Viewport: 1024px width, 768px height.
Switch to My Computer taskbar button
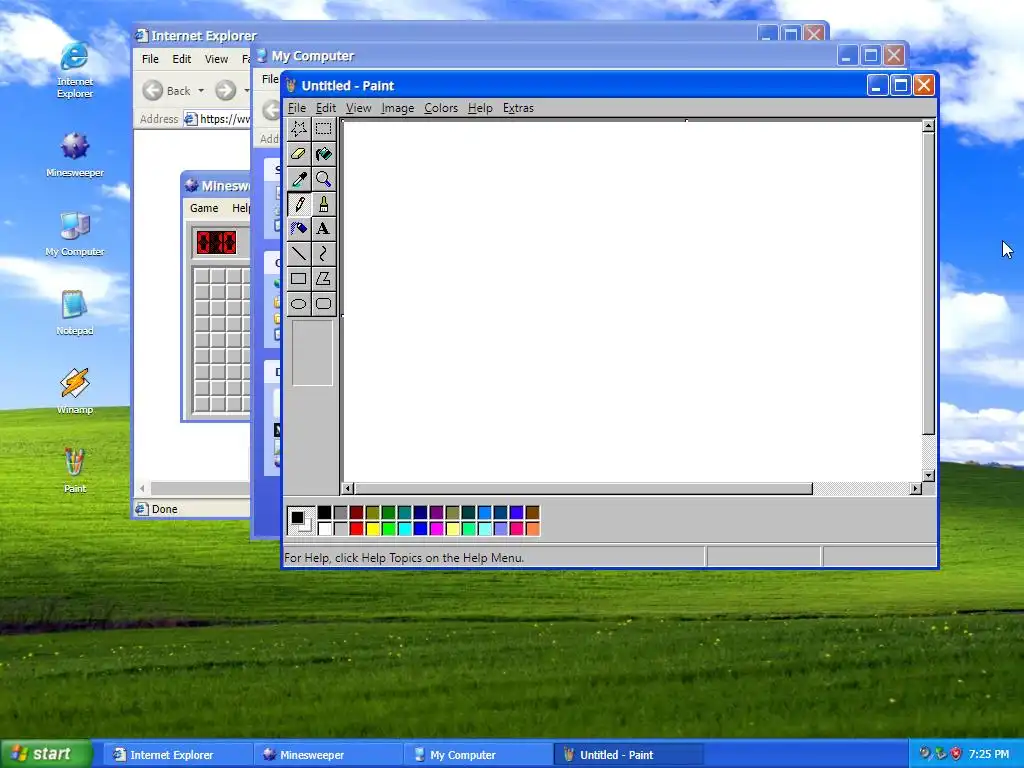479,754
